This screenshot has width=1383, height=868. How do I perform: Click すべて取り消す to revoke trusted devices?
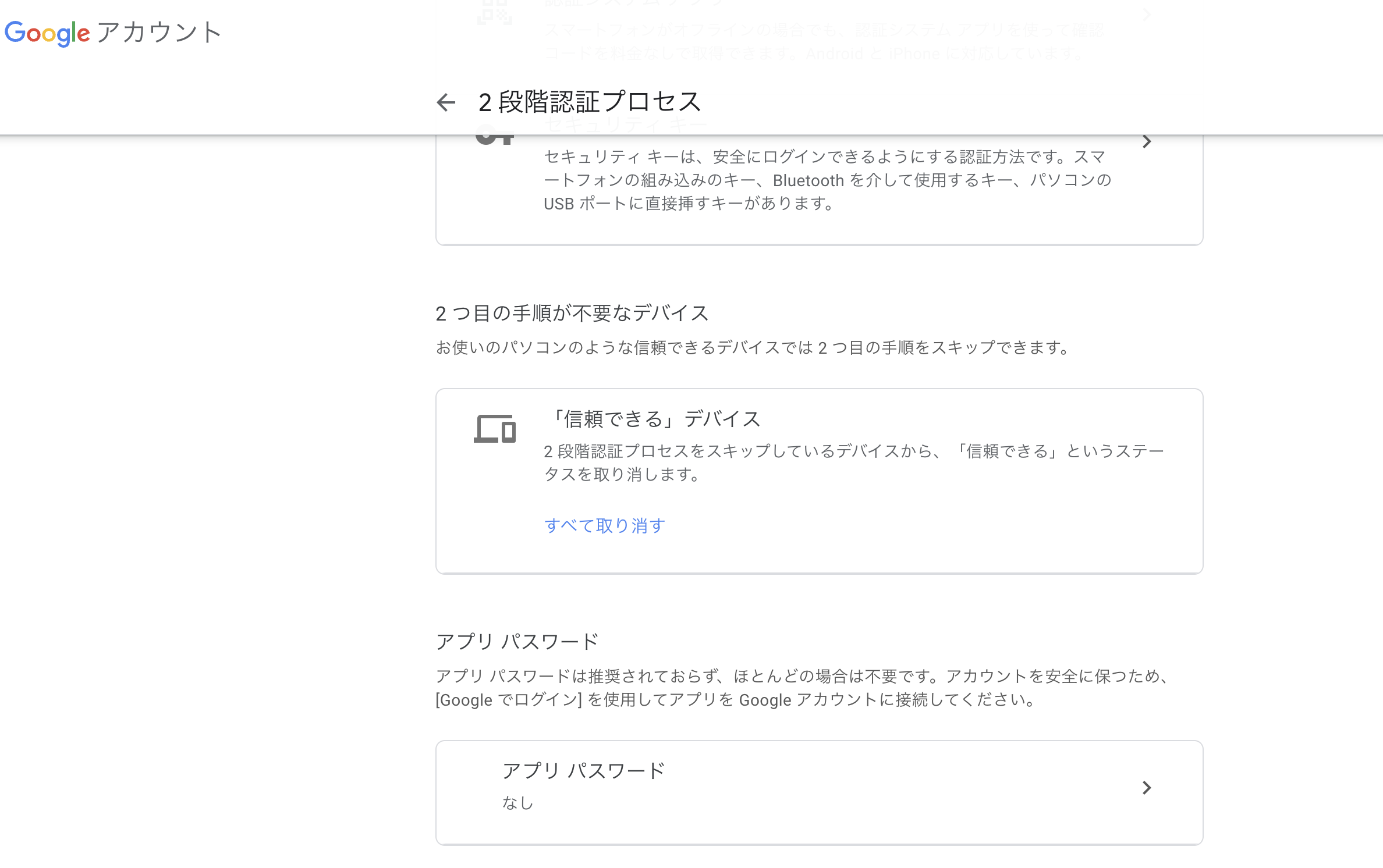[x=604, y=525]
